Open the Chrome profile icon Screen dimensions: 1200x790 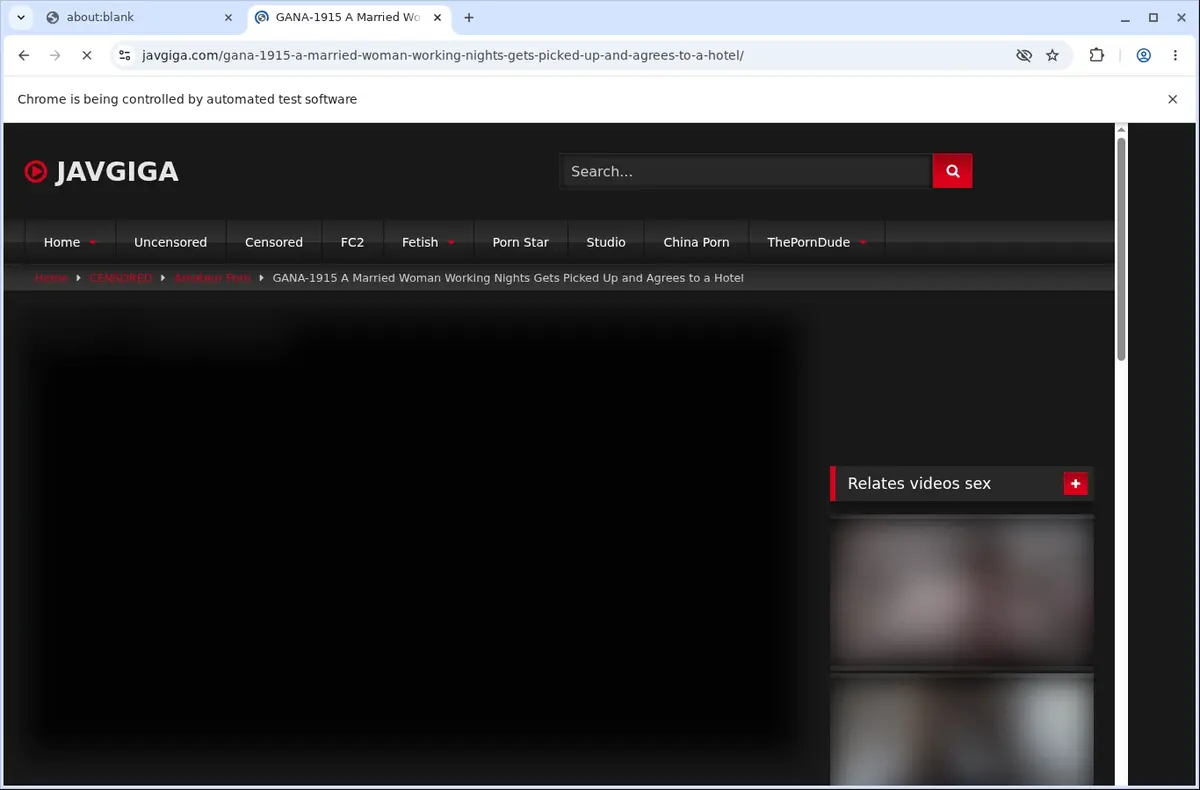[1143, 56]
